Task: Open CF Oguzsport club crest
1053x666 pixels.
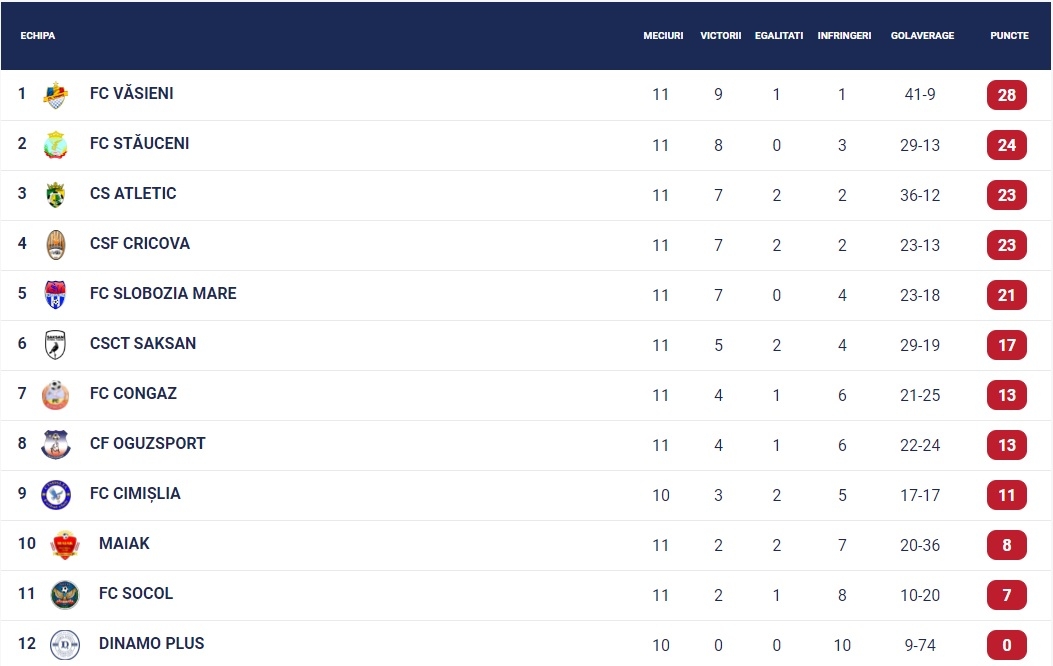Action: (x=56, y=444)
